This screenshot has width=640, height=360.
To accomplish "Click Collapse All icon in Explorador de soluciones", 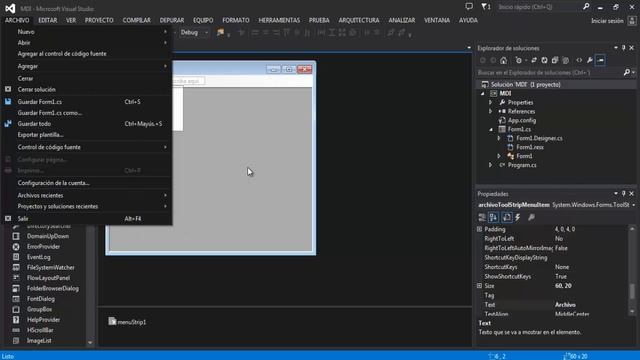I will tap(555, 60).
